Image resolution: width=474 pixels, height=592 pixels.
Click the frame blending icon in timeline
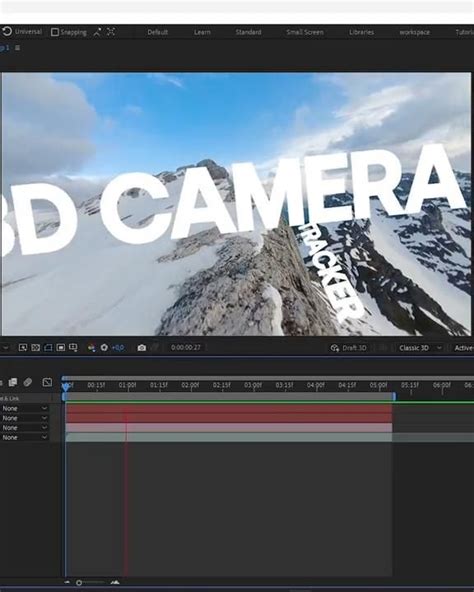point(13,382)
